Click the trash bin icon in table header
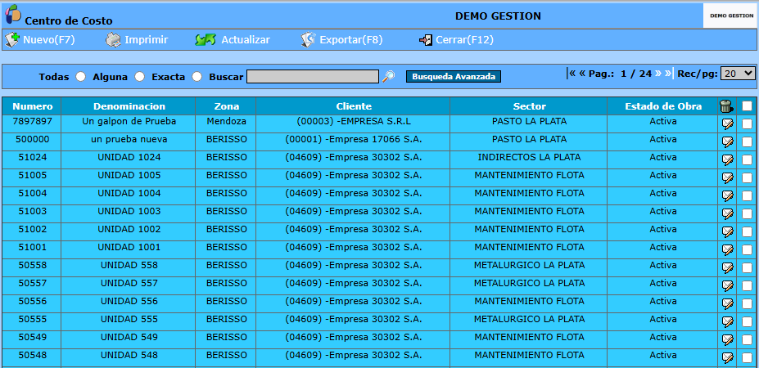759x368 pixels. 727,107
